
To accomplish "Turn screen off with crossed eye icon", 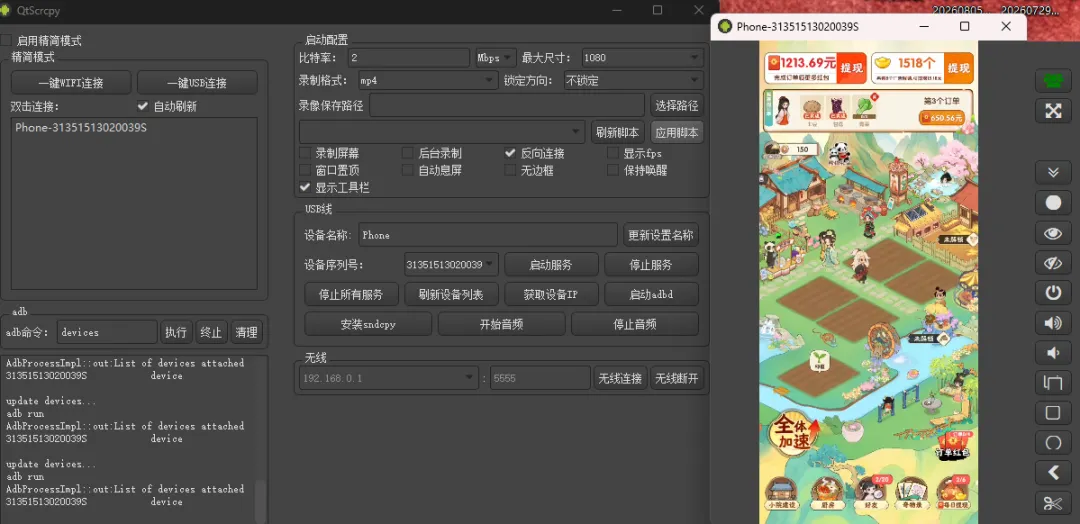I will tap(1052, 263).
